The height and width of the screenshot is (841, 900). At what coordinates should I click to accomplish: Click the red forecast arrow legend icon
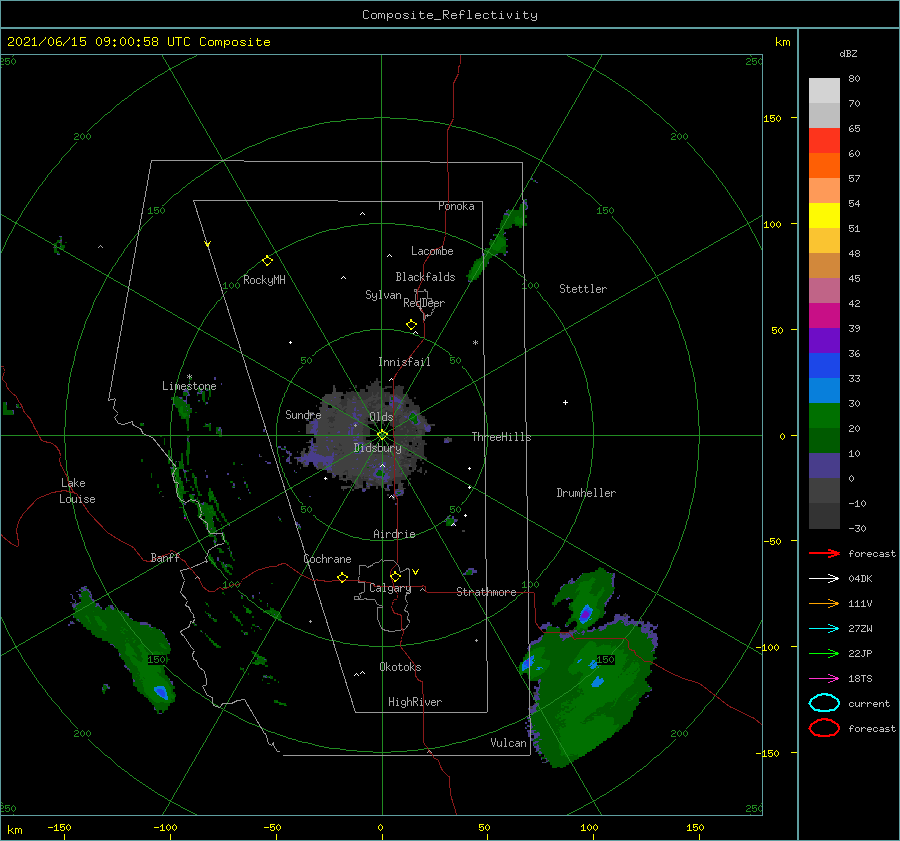(824, 553)
